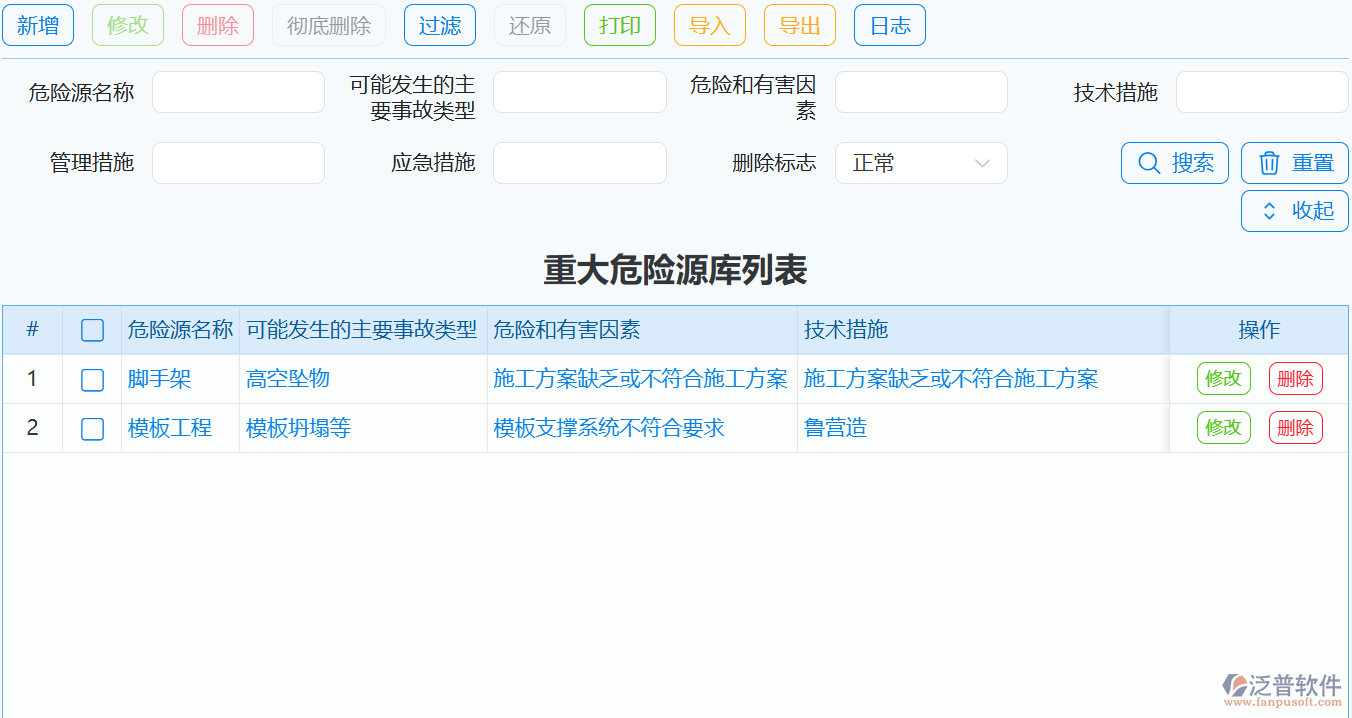Click the chevron icon on the 收起 button
This screenshot has width=1352, height=718.
pyautogui.click(x=1271, y=210)
